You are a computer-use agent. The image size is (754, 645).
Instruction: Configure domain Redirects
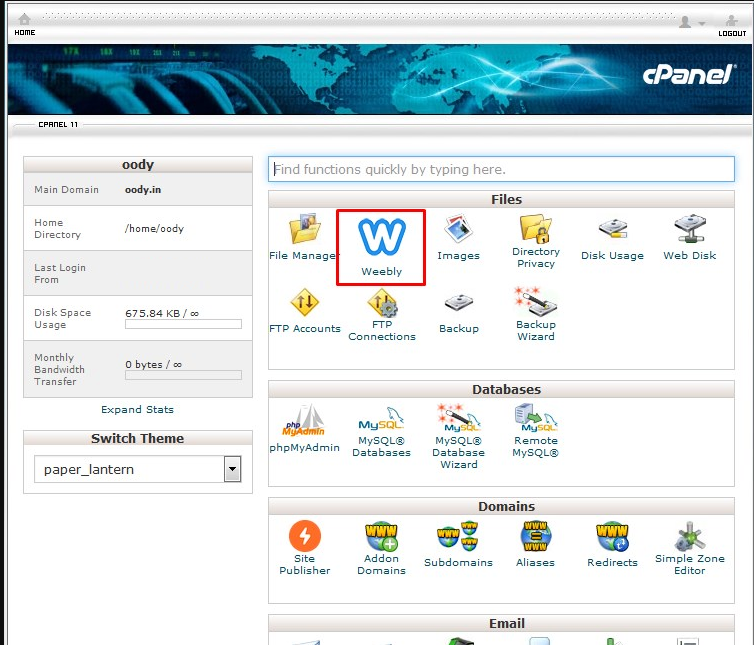click(x=613, y=536)
